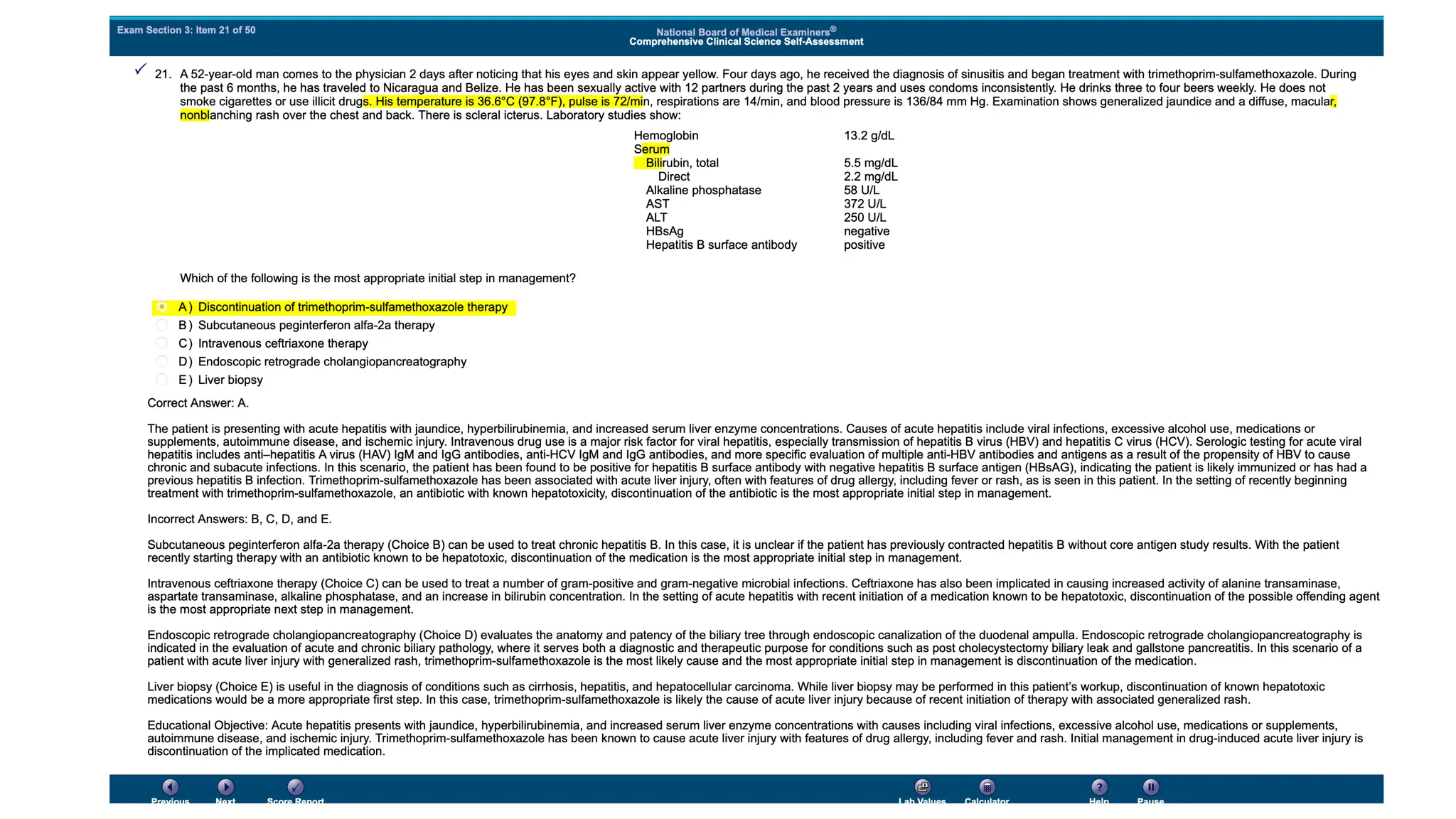This screenshot has height=819, width=1456.
Task: Click the 'Incorrect Answers: B, C, D, and E.' line
Action: click(239, 519)
